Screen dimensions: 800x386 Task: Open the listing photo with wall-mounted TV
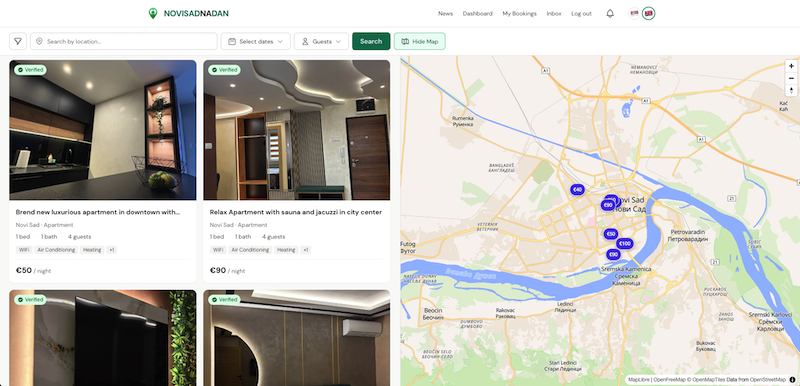(103, 338)
